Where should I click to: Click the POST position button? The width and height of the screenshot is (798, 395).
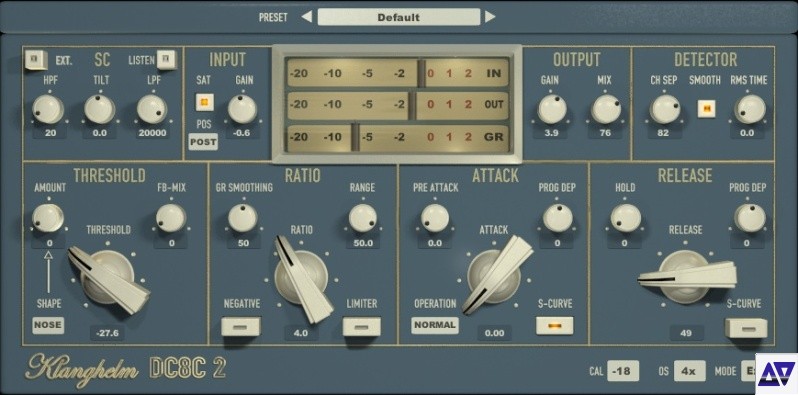pos(203,142)
